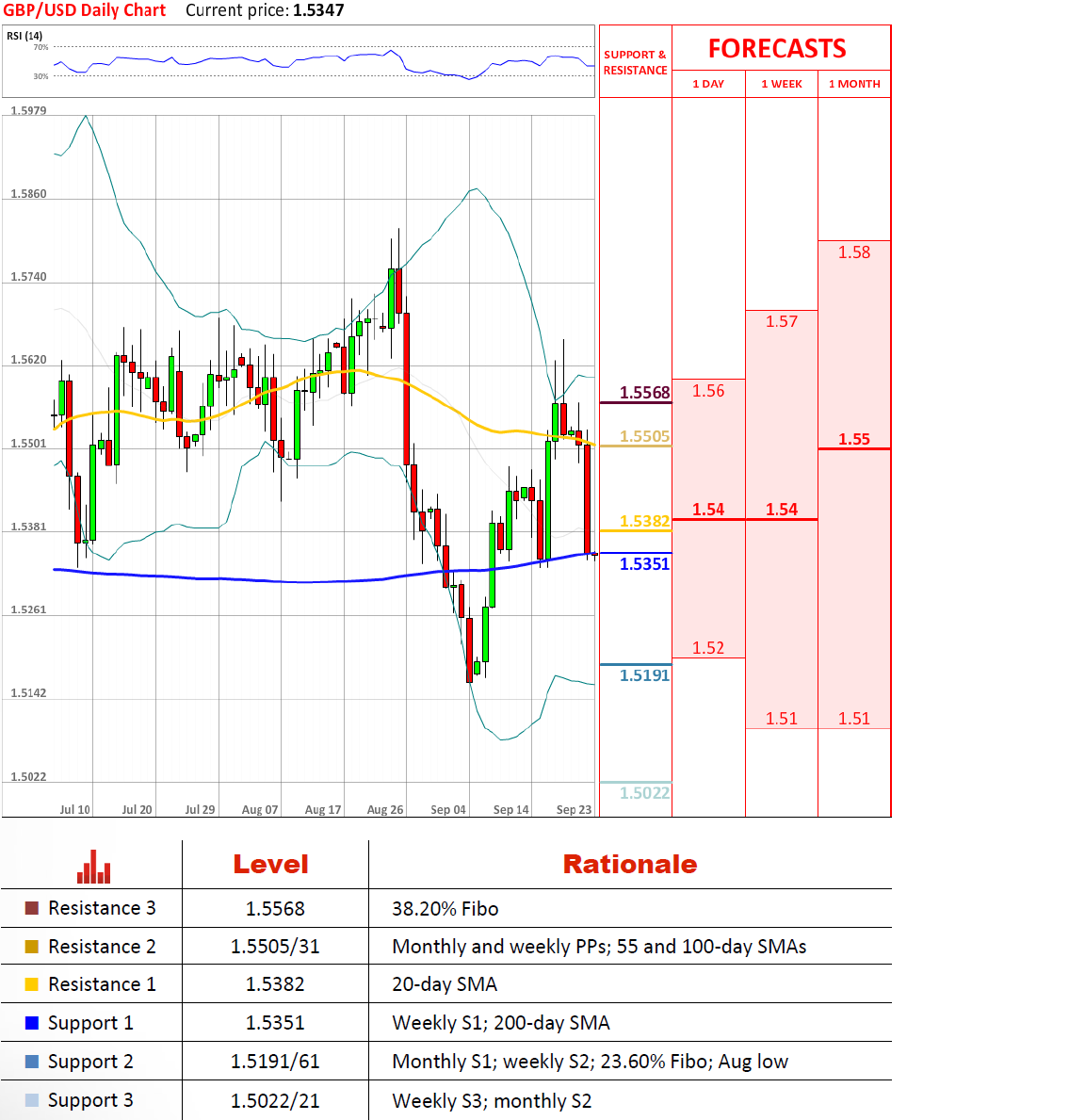1085x1120 pixels.
Task: Click the Level table column header
Action: (x=270, y=865)
